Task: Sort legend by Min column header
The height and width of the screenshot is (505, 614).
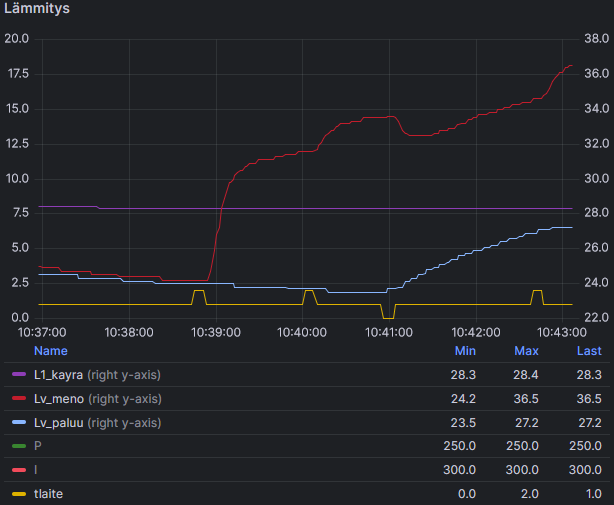Action: click(x=465, y=351)
